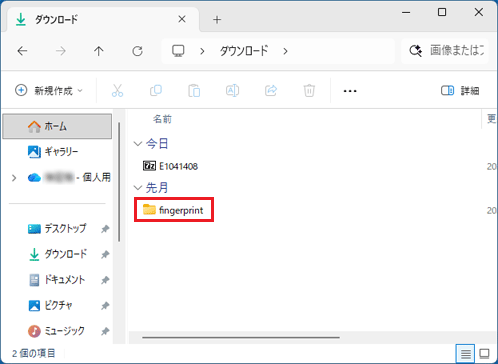Click pin icon beside ドキュメント

(105, 280)
